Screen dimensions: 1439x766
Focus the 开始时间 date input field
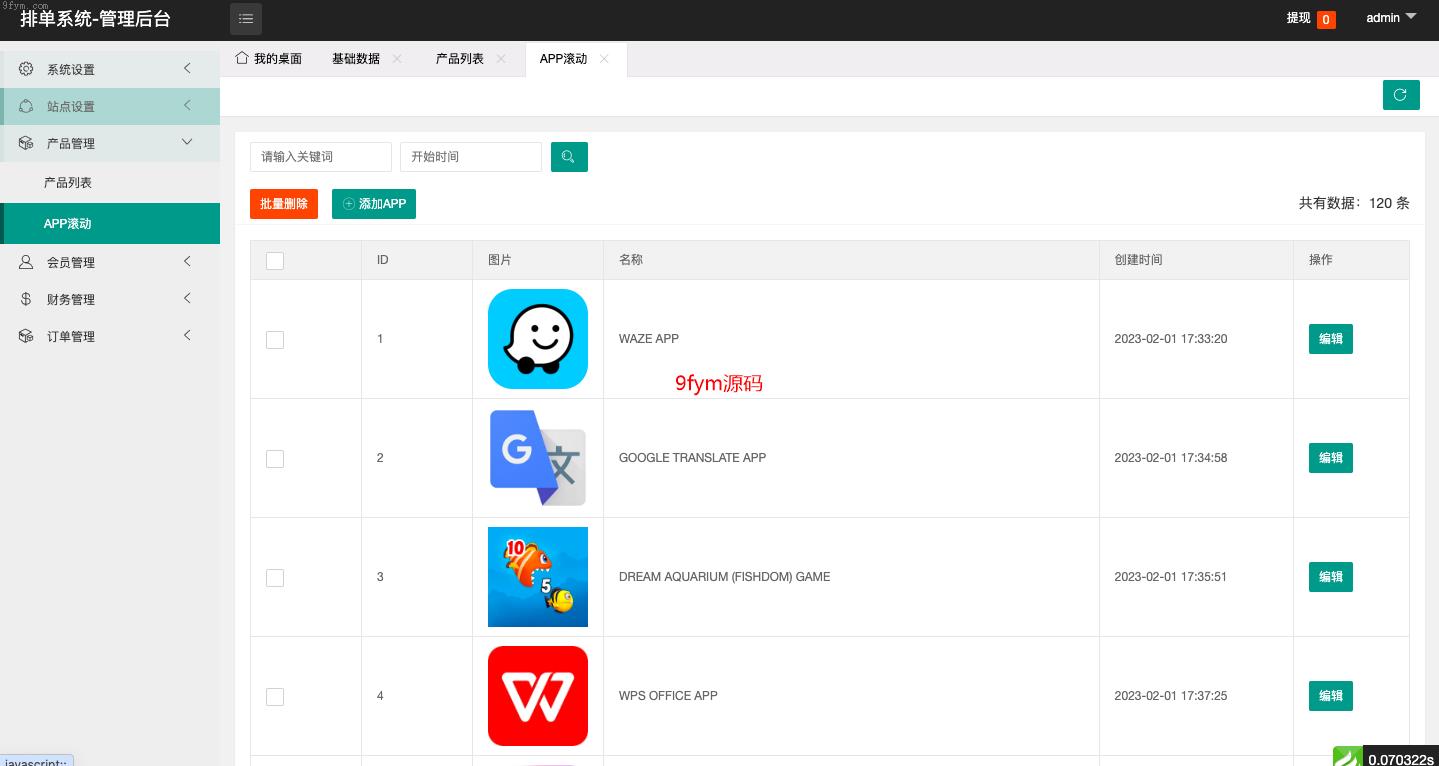click(x=470, y=157)
